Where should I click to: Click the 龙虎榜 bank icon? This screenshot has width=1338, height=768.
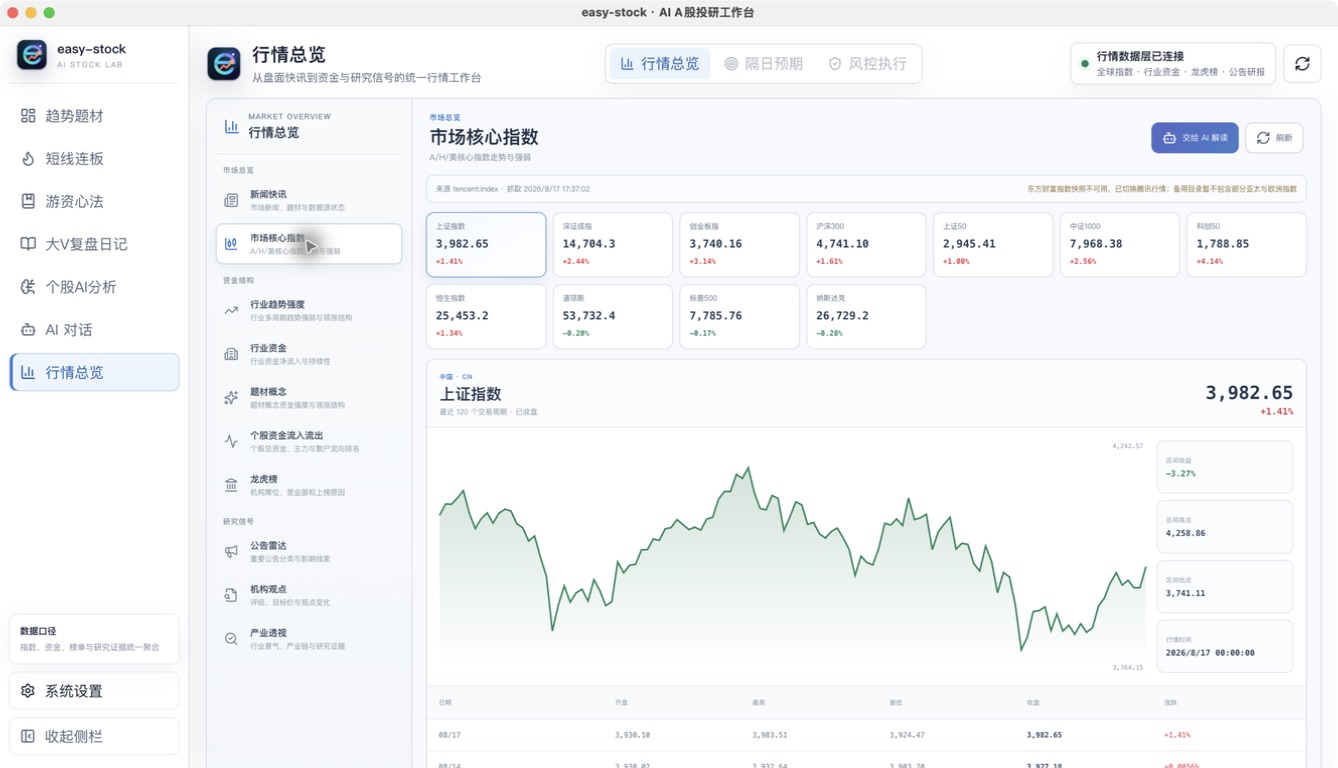point(231,485)
